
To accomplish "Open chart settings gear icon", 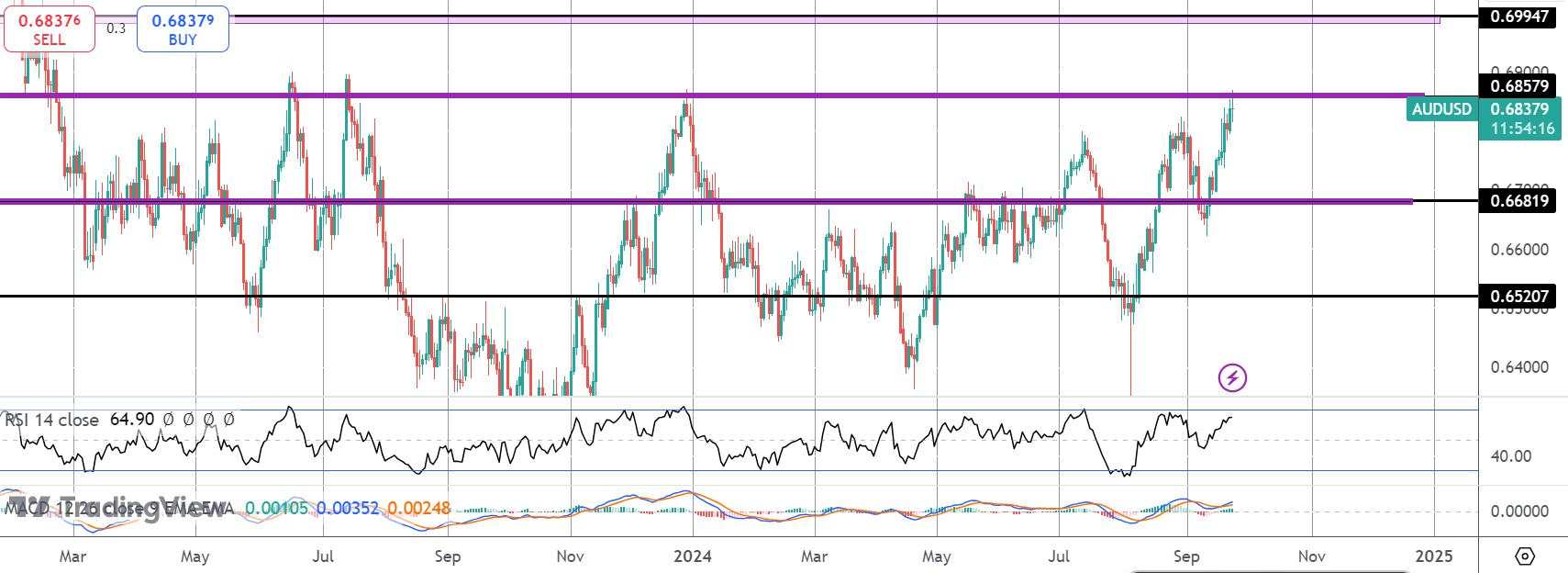I will tap(1525, 556).
